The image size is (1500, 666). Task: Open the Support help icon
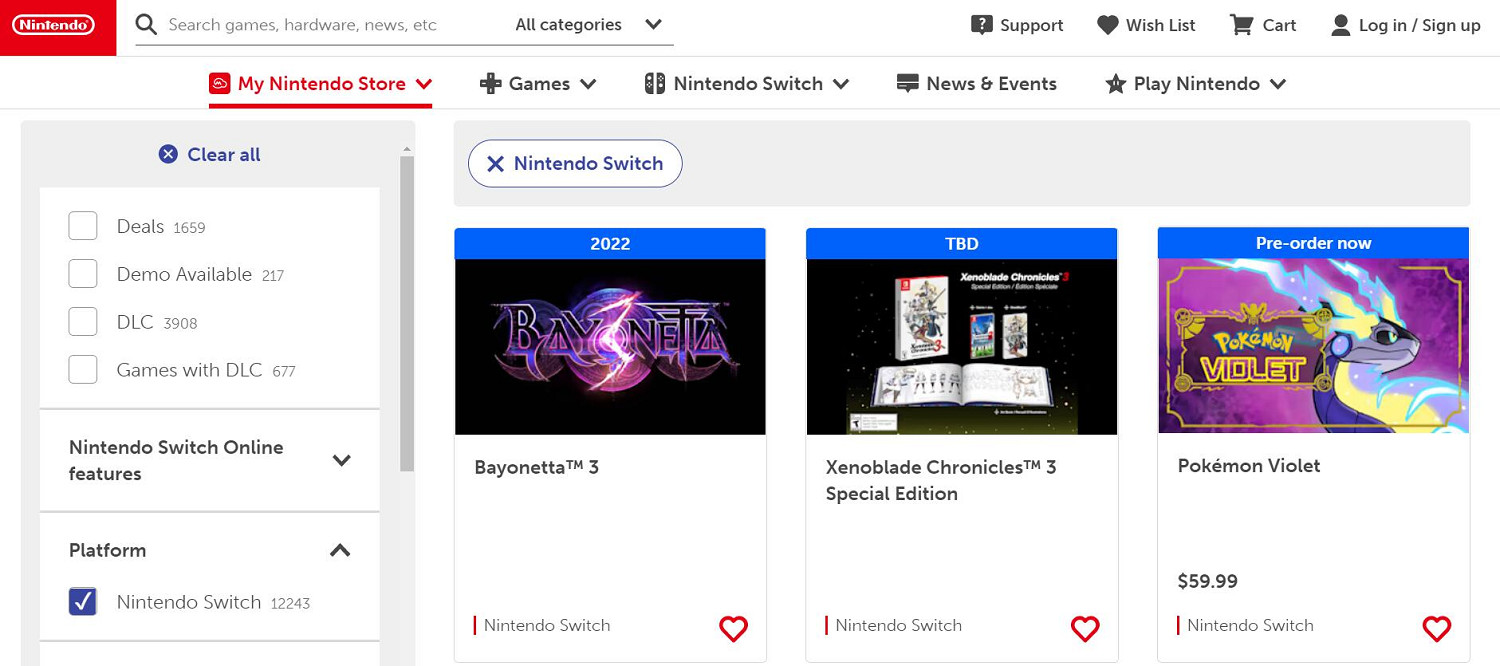(x=982, y=26)
